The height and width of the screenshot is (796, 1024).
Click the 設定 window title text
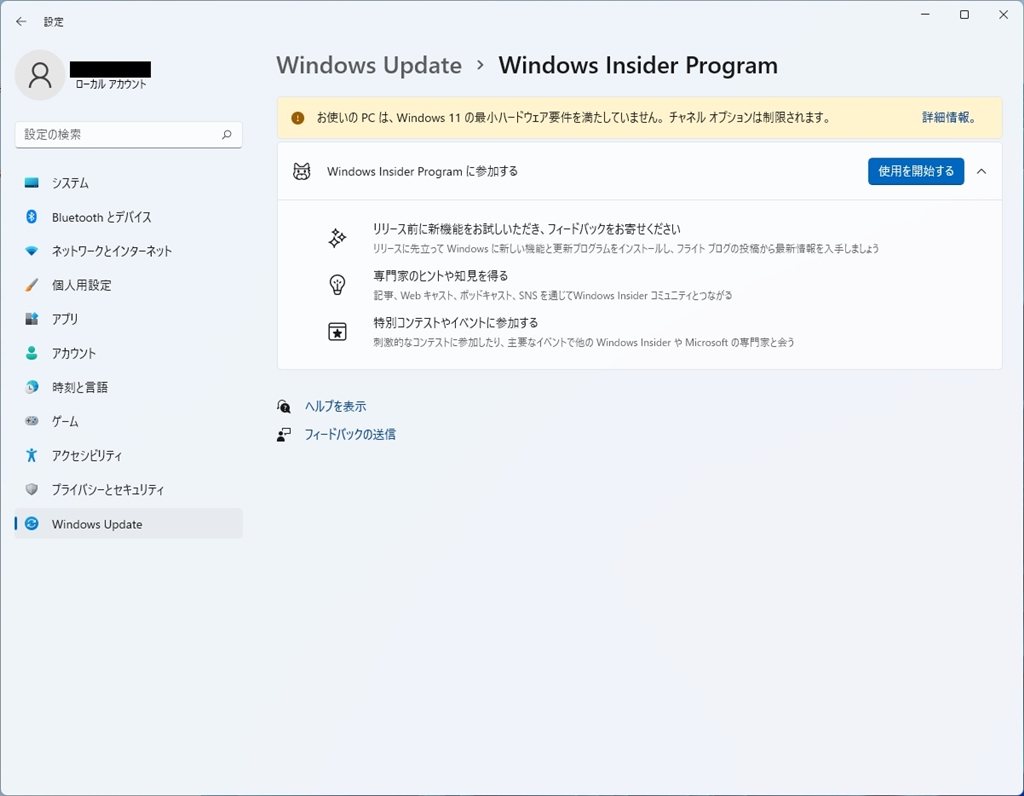[x=54, y=22]
